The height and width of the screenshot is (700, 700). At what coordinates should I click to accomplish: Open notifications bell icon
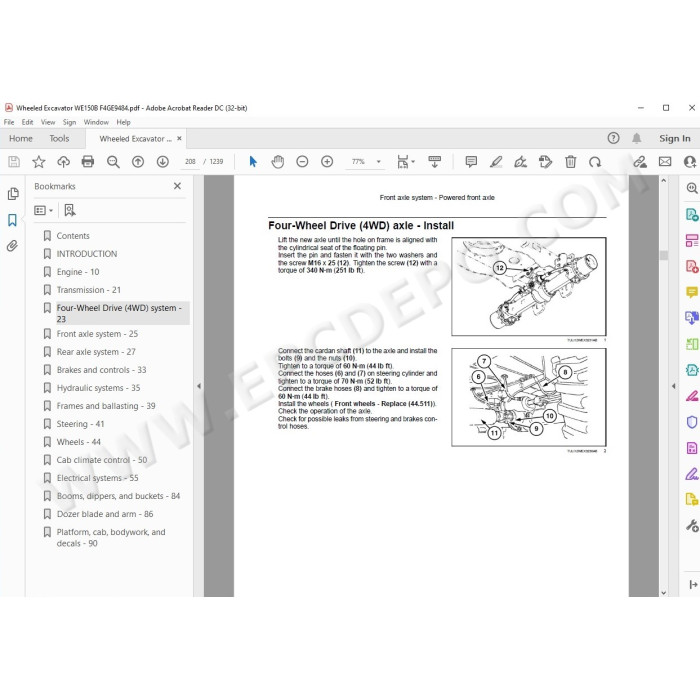tap(637, 138)
